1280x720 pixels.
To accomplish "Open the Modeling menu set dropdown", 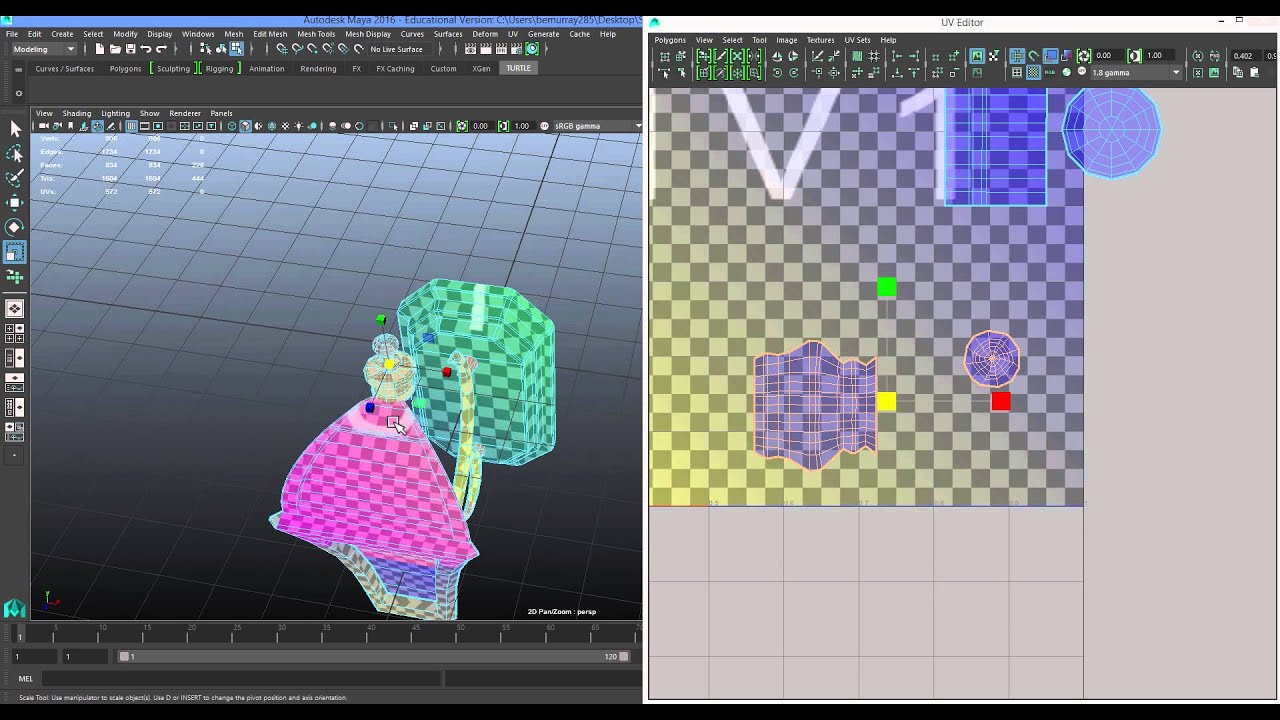I will 43,49.
